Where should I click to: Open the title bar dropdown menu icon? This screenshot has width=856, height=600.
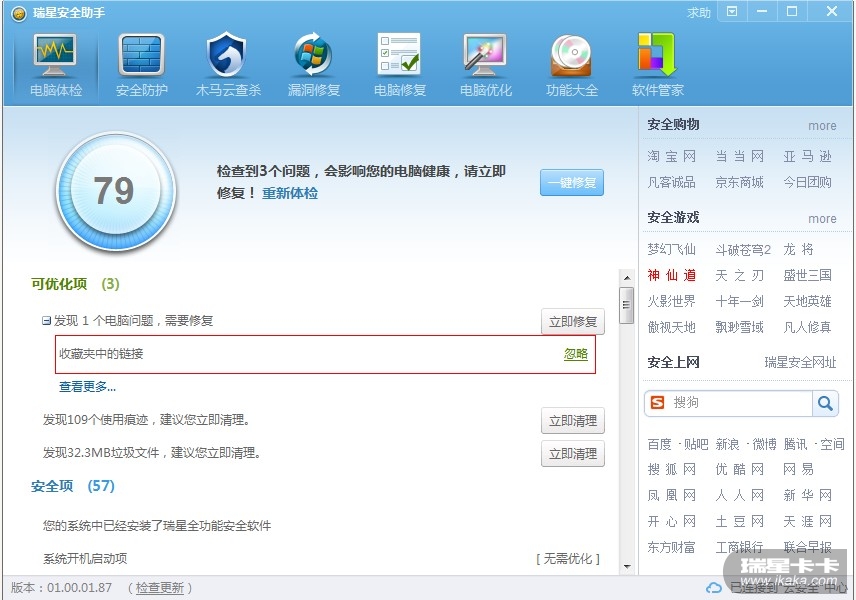coord(732,11)
